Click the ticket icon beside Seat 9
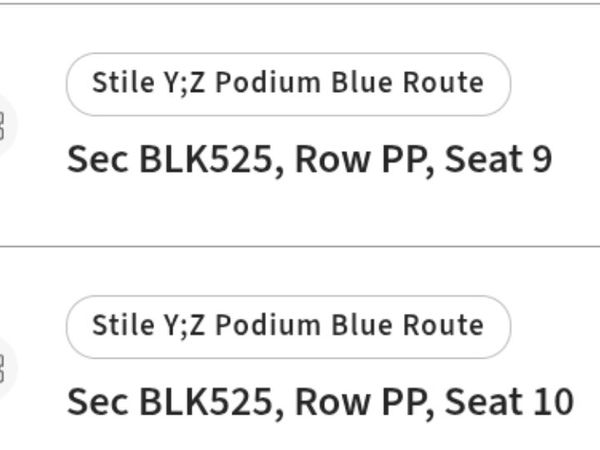The width and height of the screenshot is (600, 450). click(3, 125)
